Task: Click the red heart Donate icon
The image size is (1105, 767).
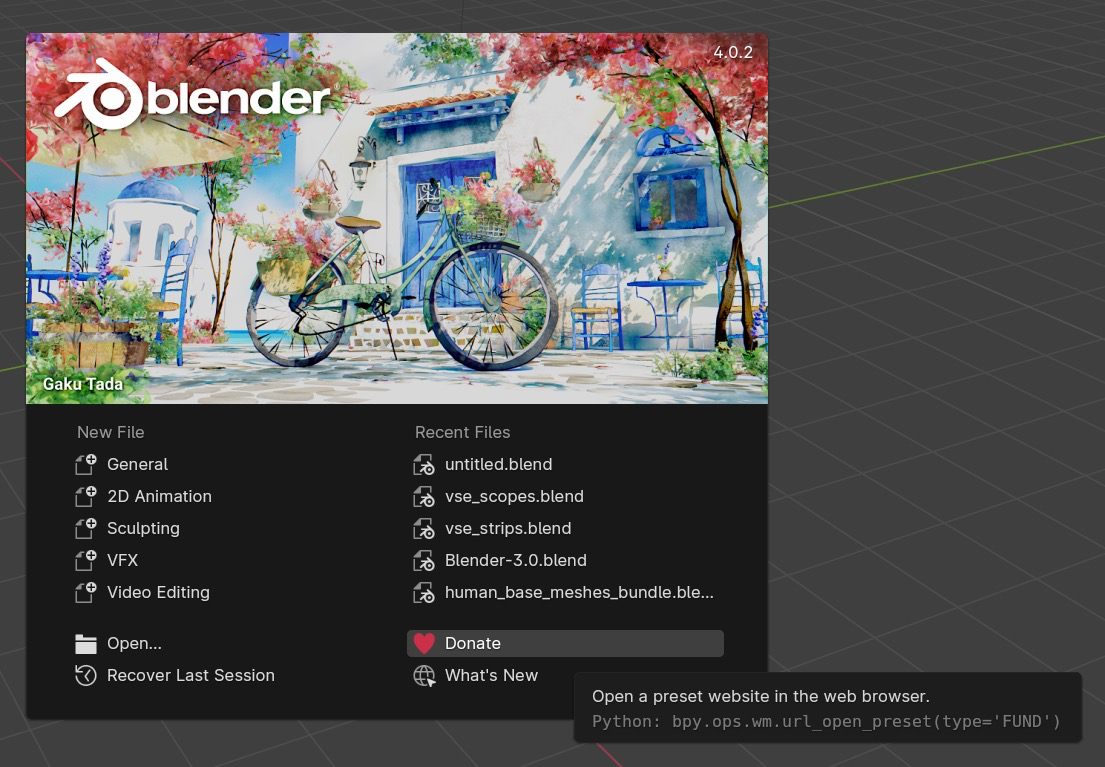Action: (424, 644)
